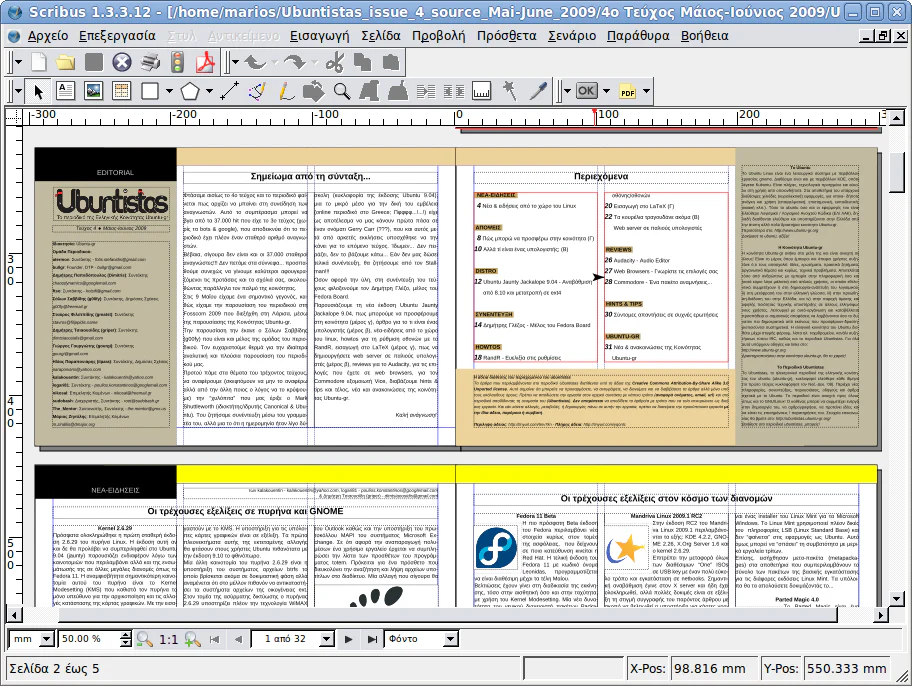Screen dimensions: 912x686
Task: Select the freehand pencil line tool
Action: tap(285, 91)
